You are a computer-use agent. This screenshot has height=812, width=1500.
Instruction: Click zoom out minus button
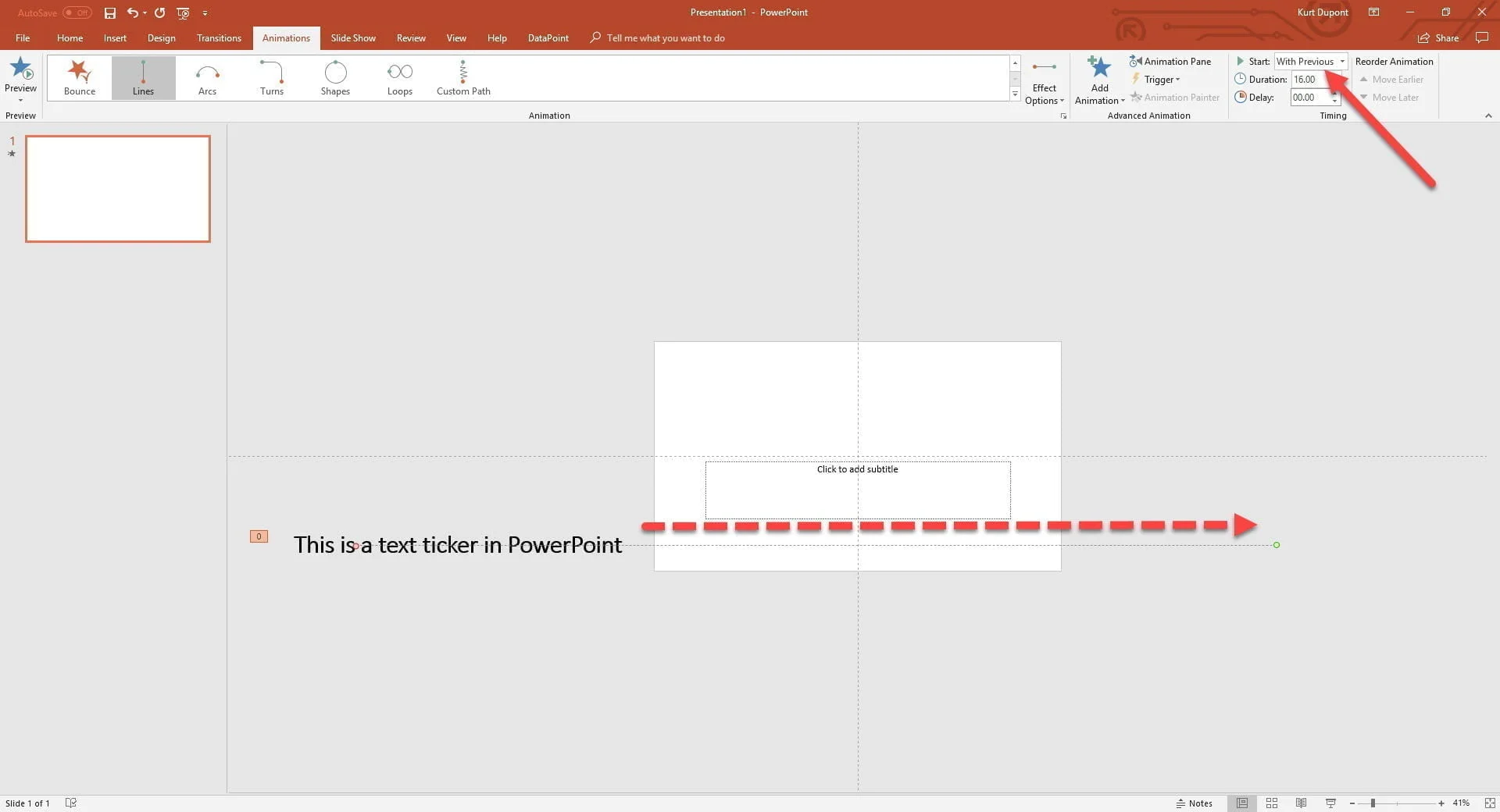[1352, 803]
